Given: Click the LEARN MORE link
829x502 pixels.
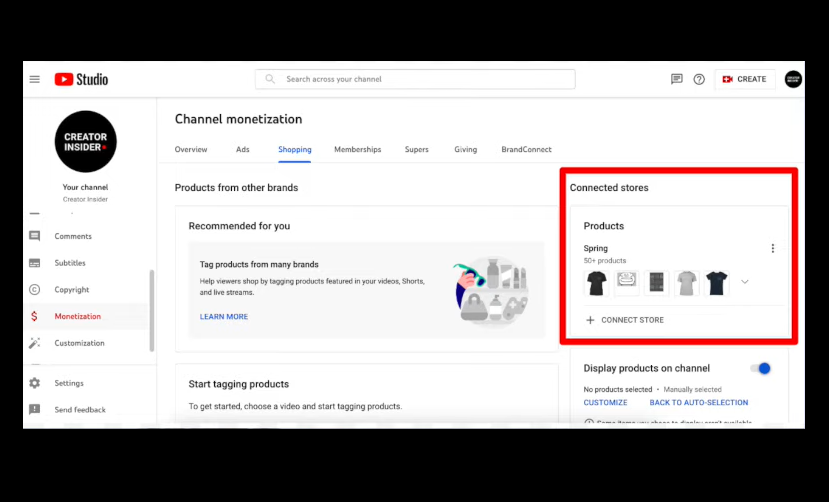Looking at the screenshot, I should tap(224, 317).
